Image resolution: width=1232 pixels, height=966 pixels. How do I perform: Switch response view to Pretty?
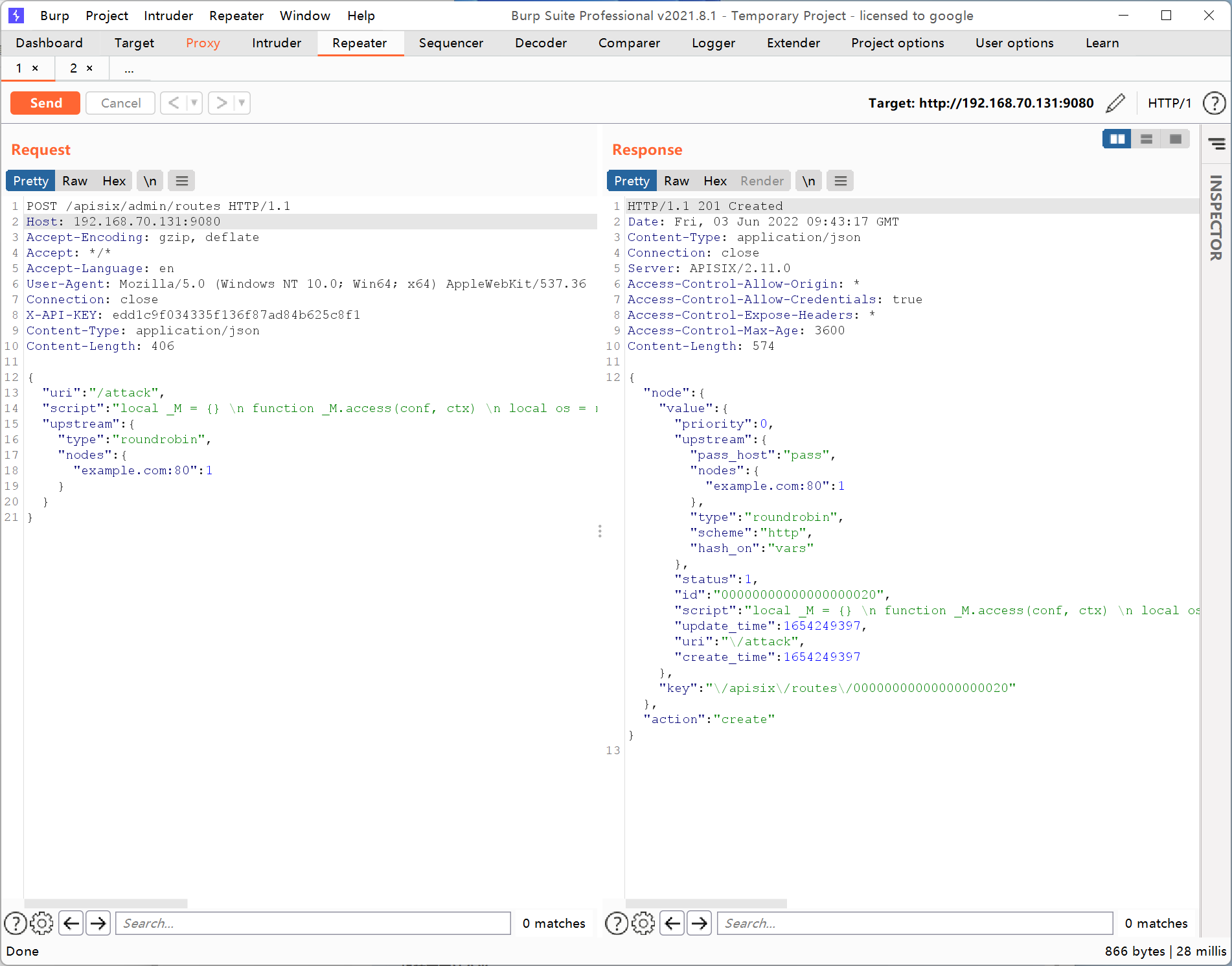[632, 181]
